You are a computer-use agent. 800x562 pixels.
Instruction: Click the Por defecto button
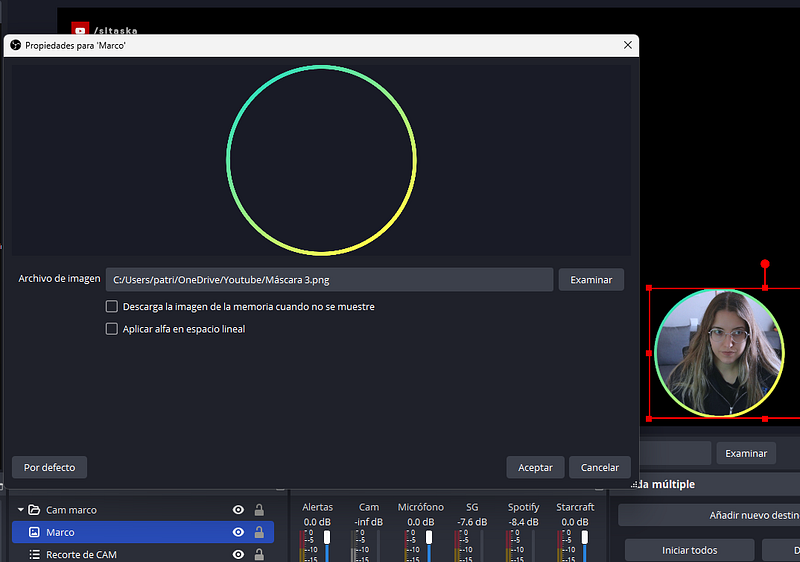(x=49, y=467)
